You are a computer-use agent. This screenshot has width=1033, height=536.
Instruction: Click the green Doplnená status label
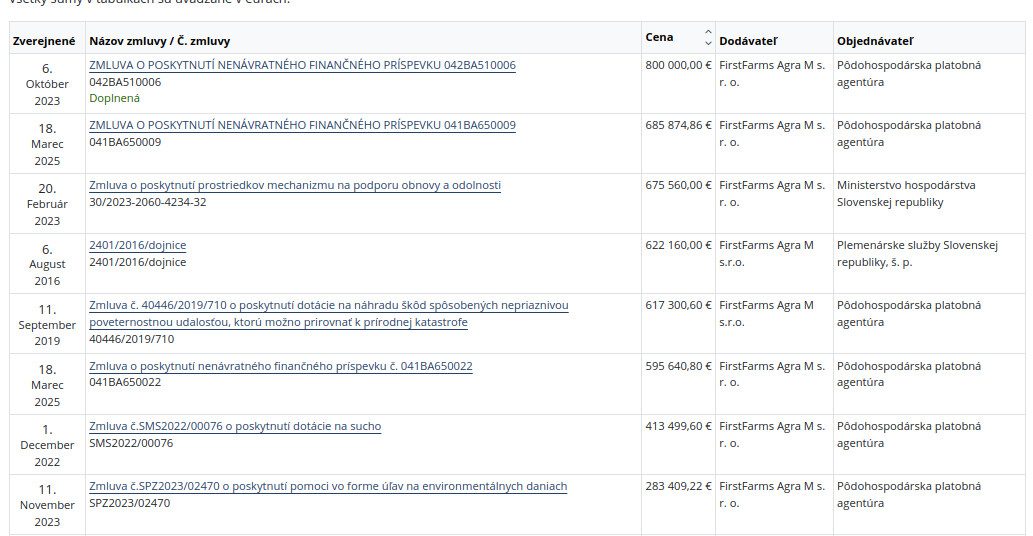coord(114,98)
